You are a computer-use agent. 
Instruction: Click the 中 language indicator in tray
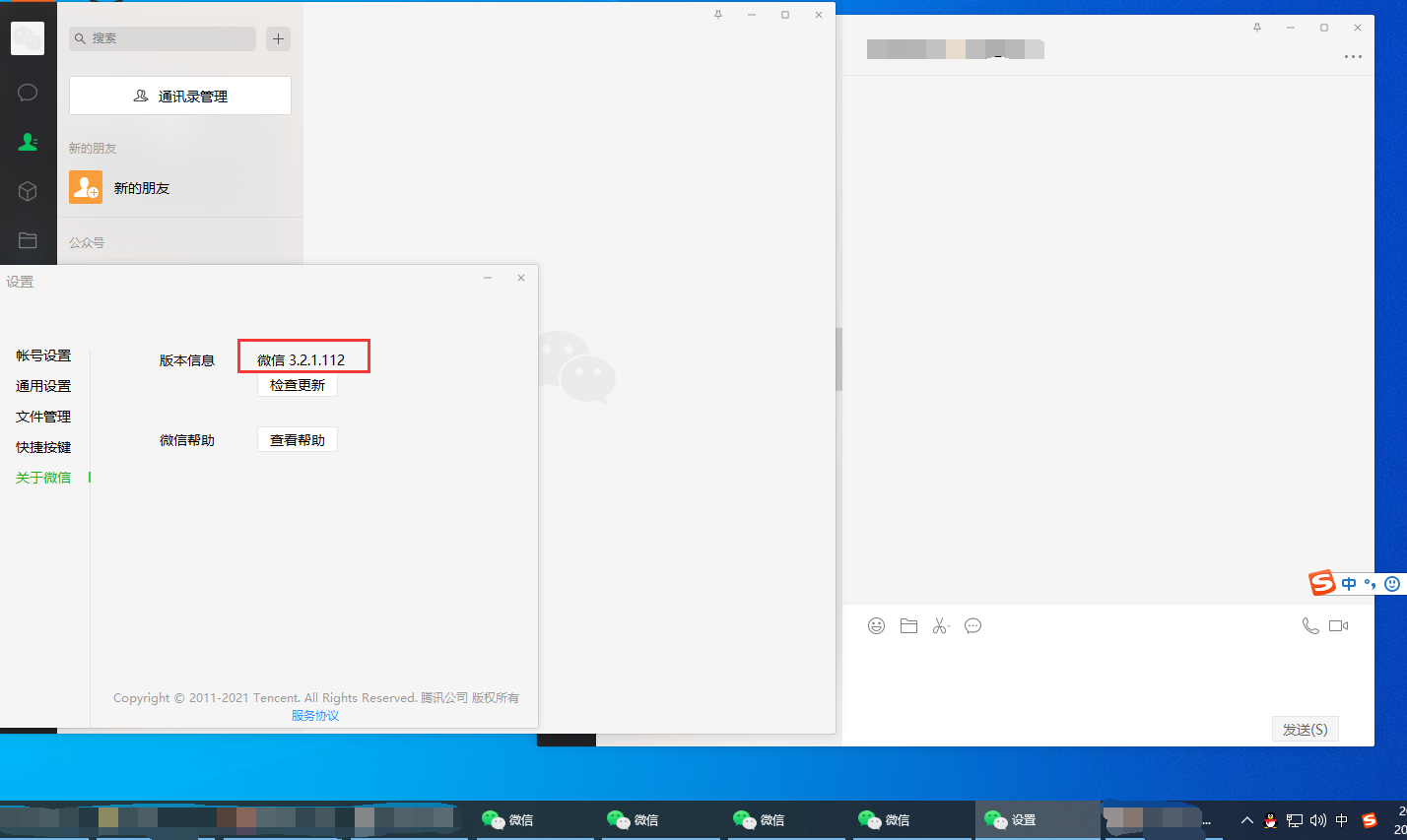[1341, 820]
